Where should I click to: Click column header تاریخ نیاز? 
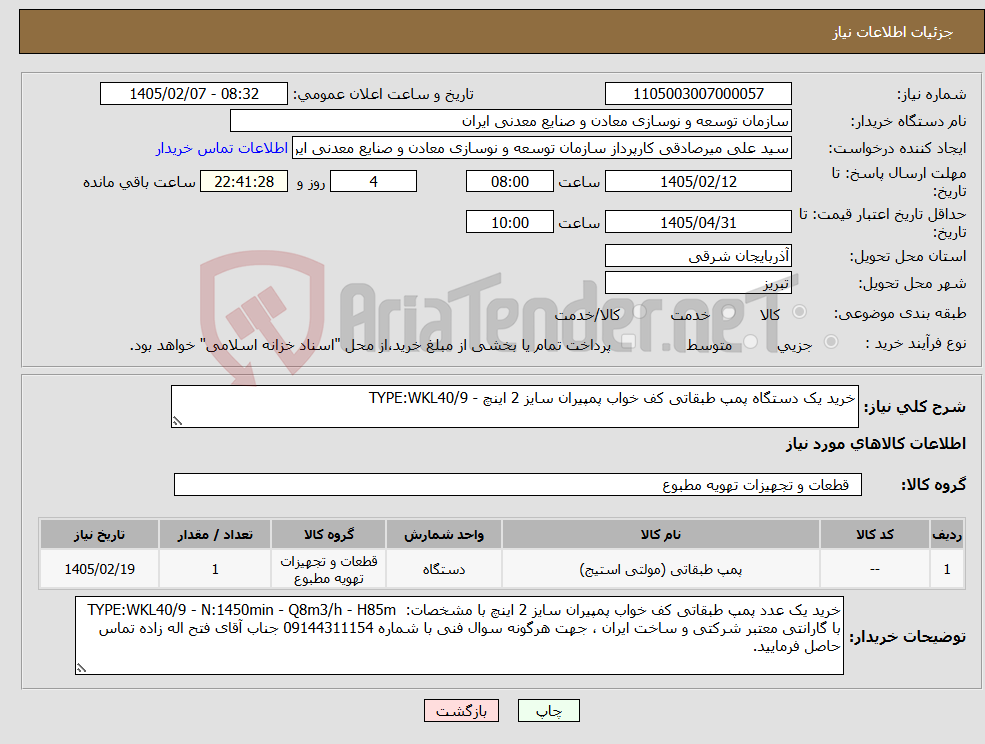(99, 535)
